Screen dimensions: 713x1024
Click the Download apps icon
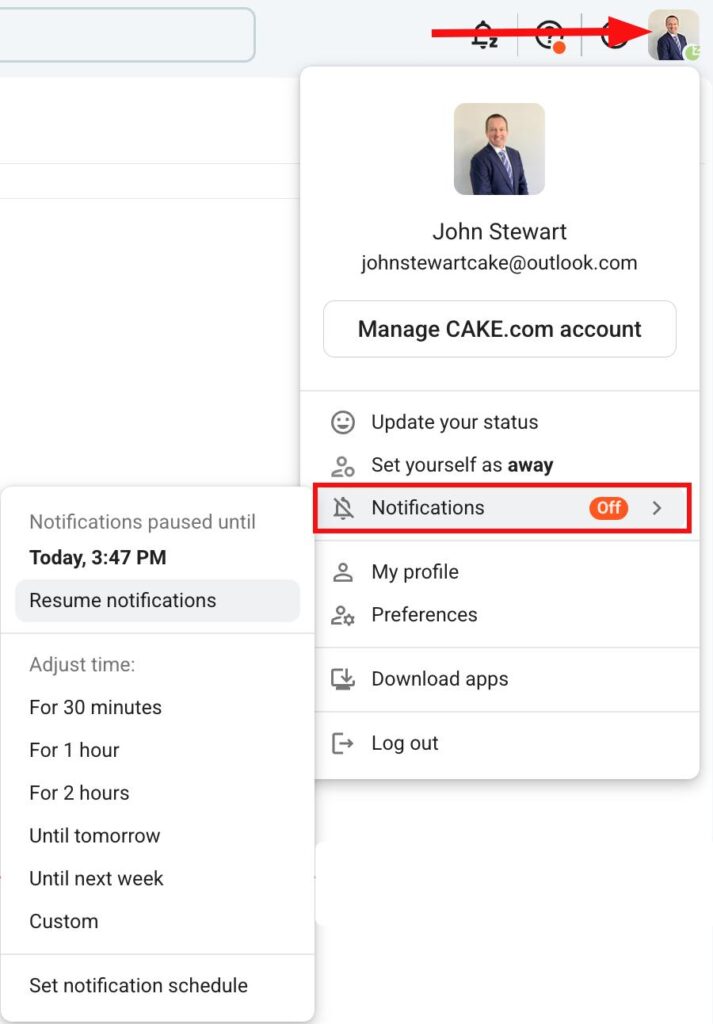[x=343, y=679]
